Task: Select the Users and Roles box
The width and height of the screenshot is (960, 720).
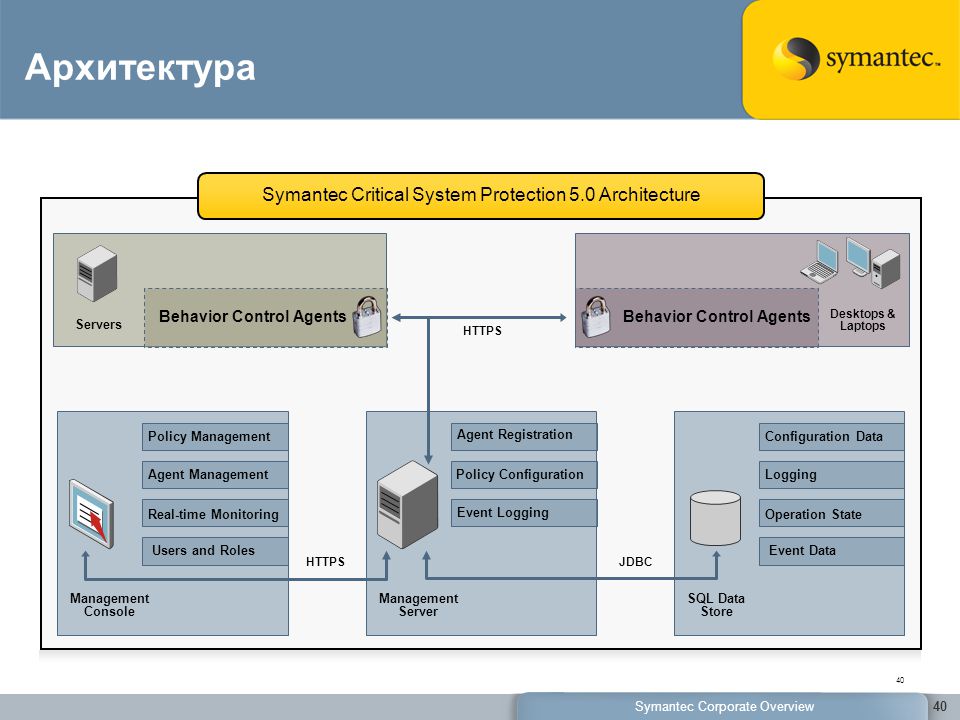Action: pyautogui.click(x=215, y=551)
